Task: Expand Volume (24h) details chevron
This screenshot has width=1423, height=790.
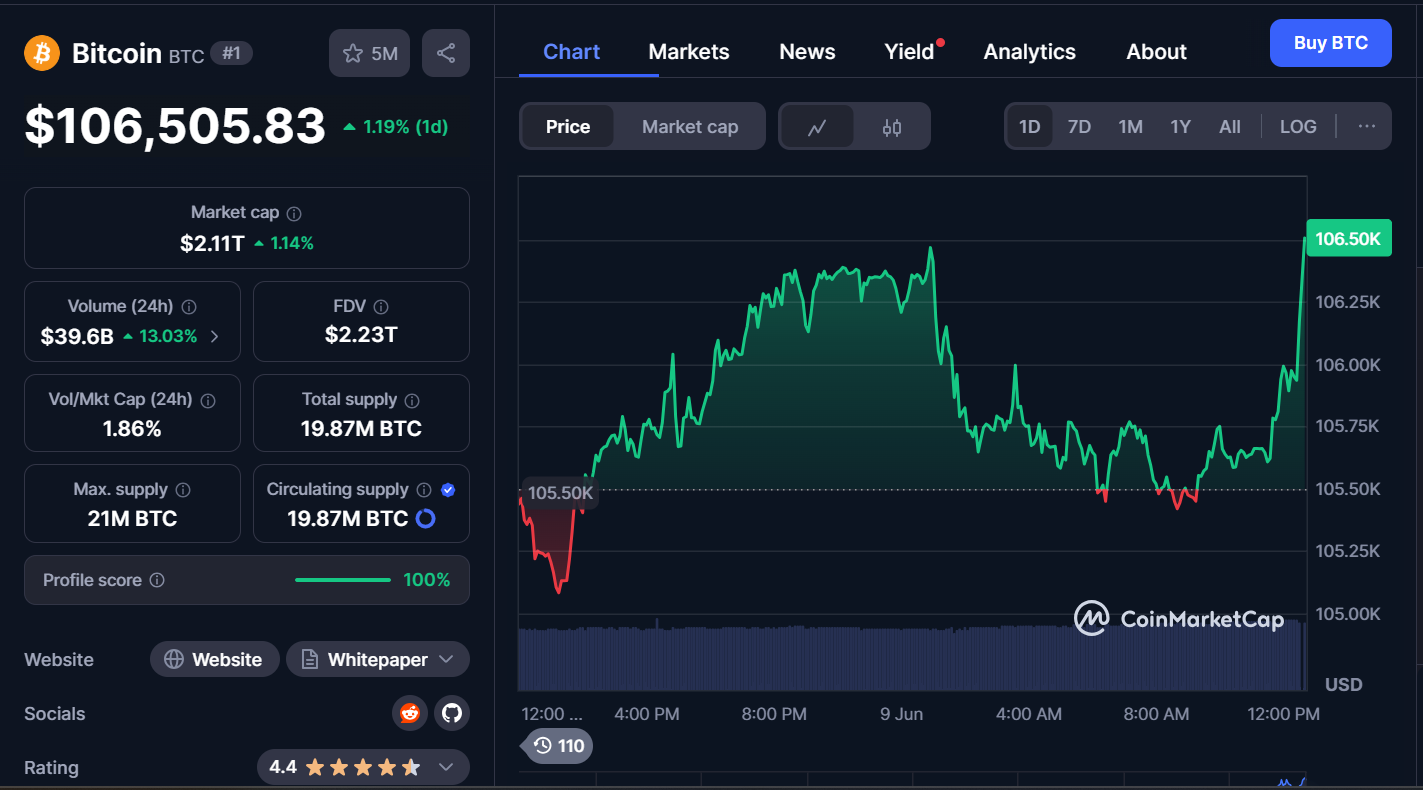Action: pyautogui.click(x=214, y=337)
